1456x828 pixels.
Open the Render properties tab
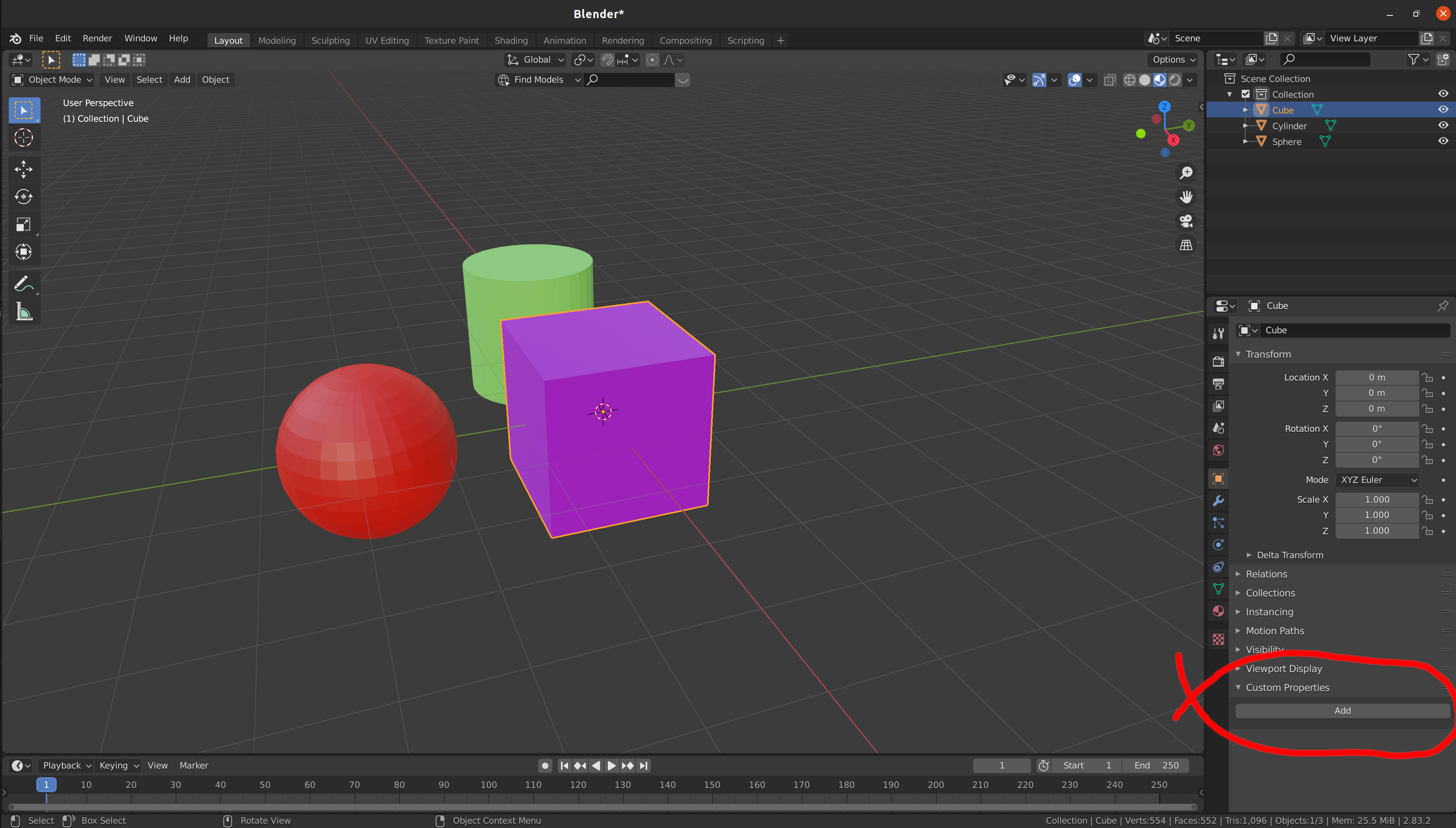tap(1218, 362)
